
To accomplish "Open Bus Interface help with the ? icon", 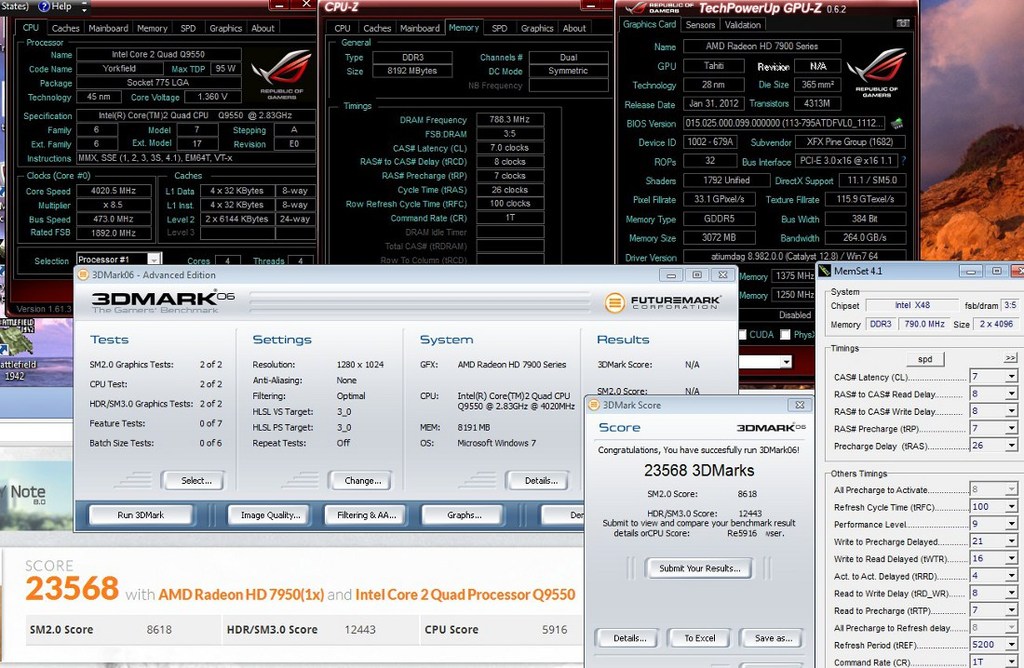I will [x=904, y=160].
